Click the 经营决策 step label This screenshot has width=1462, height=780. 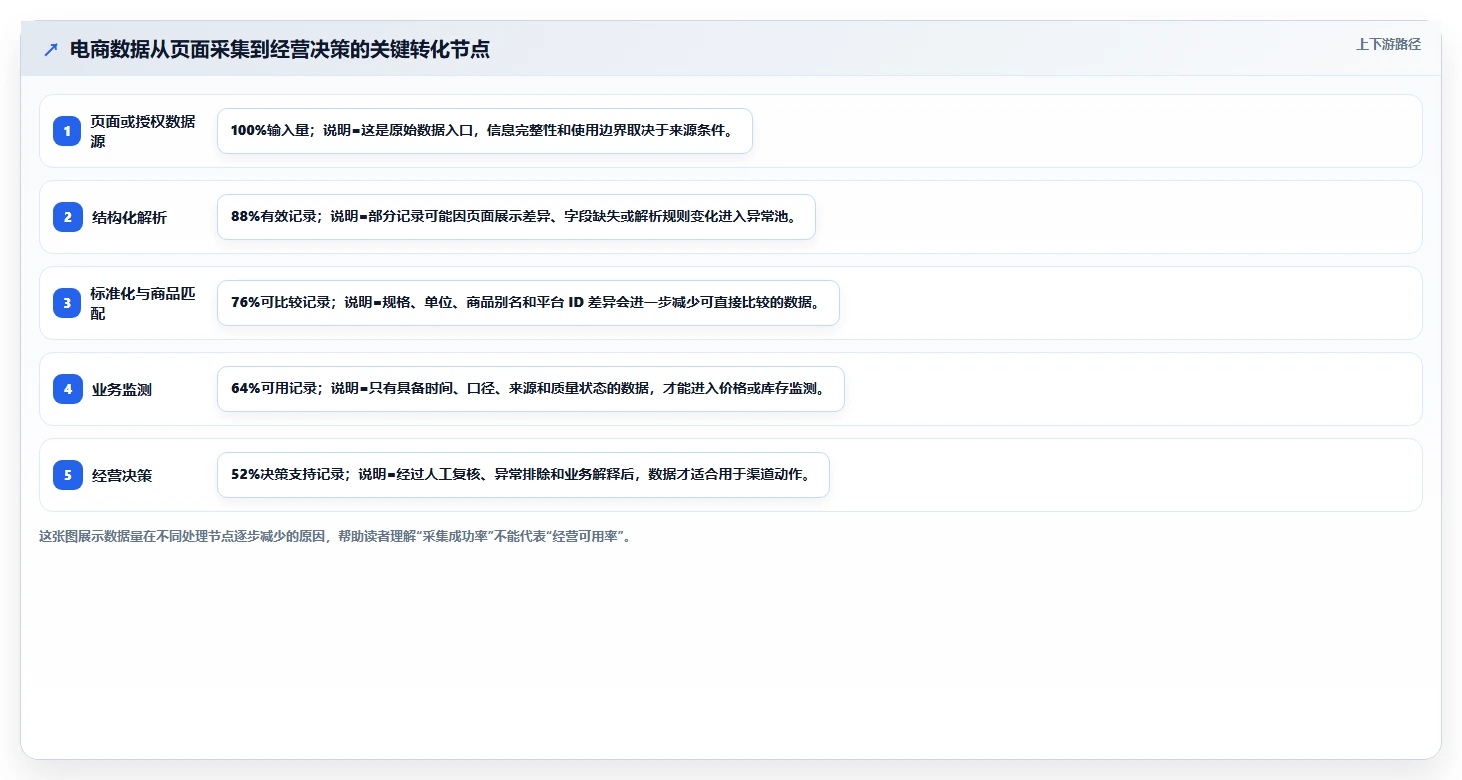122,475
